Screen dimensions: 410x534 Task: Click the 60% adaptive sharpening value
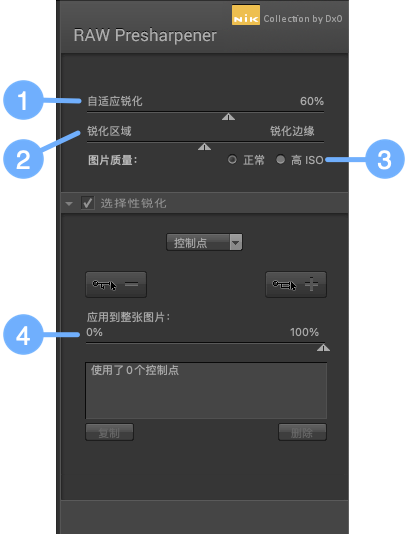[x=312, y=101]
